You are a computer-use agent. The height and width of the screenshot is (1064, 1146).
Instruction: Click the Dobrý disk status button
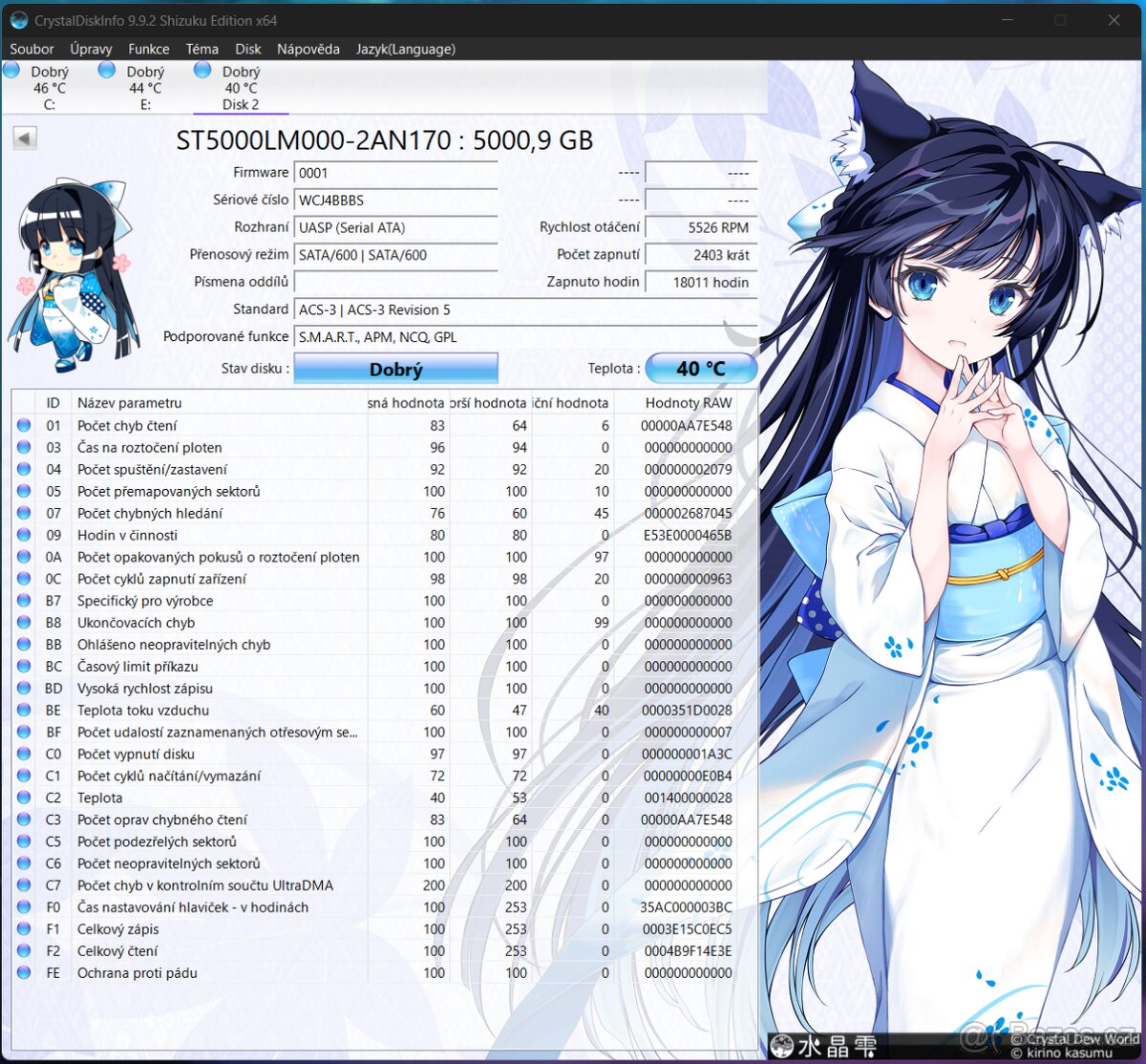(395, 369)
